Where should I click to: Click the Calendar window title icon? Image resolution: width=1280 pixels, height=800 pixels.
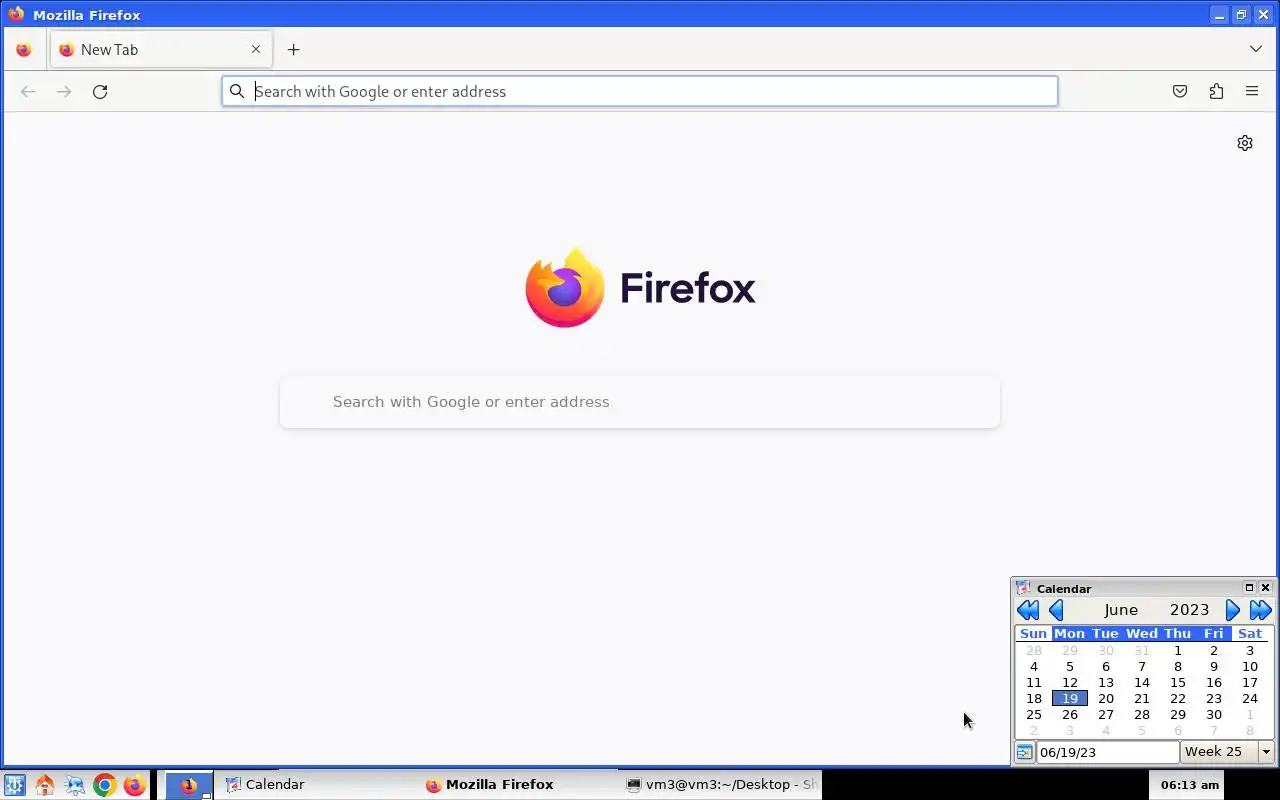(x=1022, y=588)
